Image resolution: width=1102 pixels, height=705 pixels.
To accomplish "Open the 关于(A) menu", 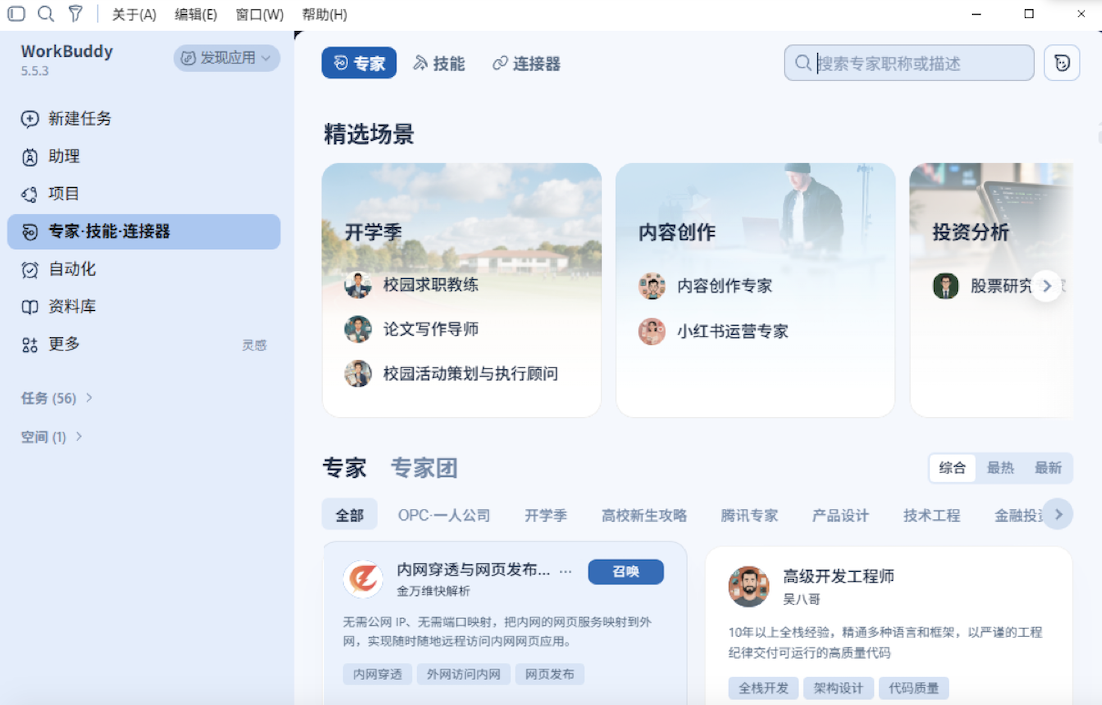I will click(134, 15).
